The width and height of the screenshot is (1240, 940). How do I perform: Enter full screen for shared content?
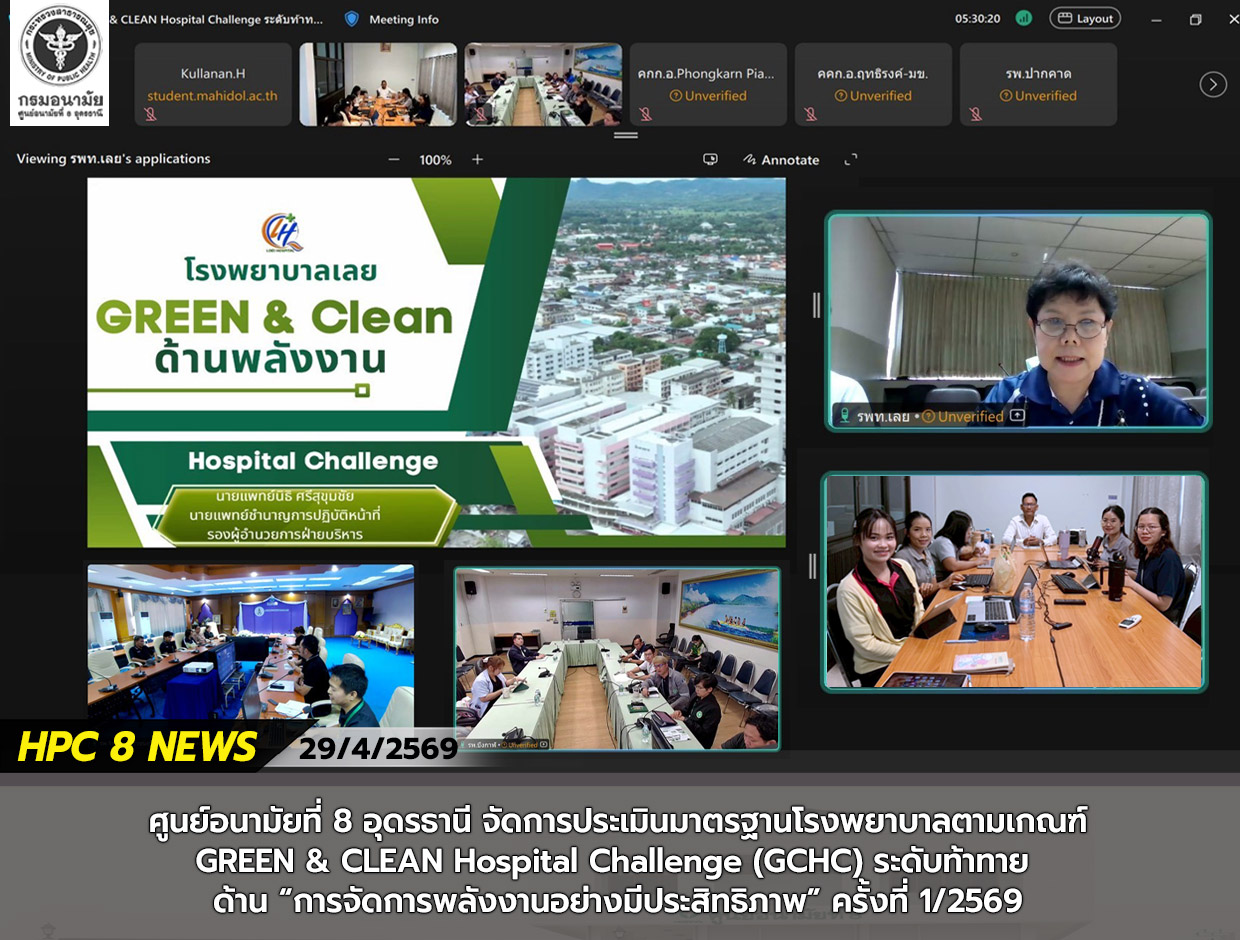pyautogui.click(x=851, y=159)
